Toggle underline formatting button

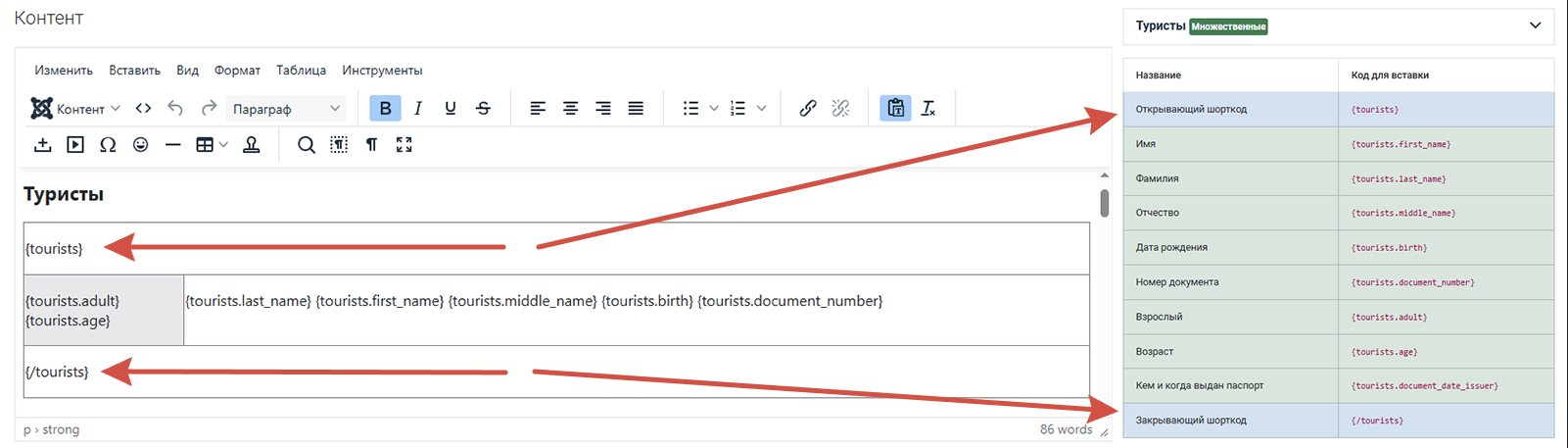(451, 109)
